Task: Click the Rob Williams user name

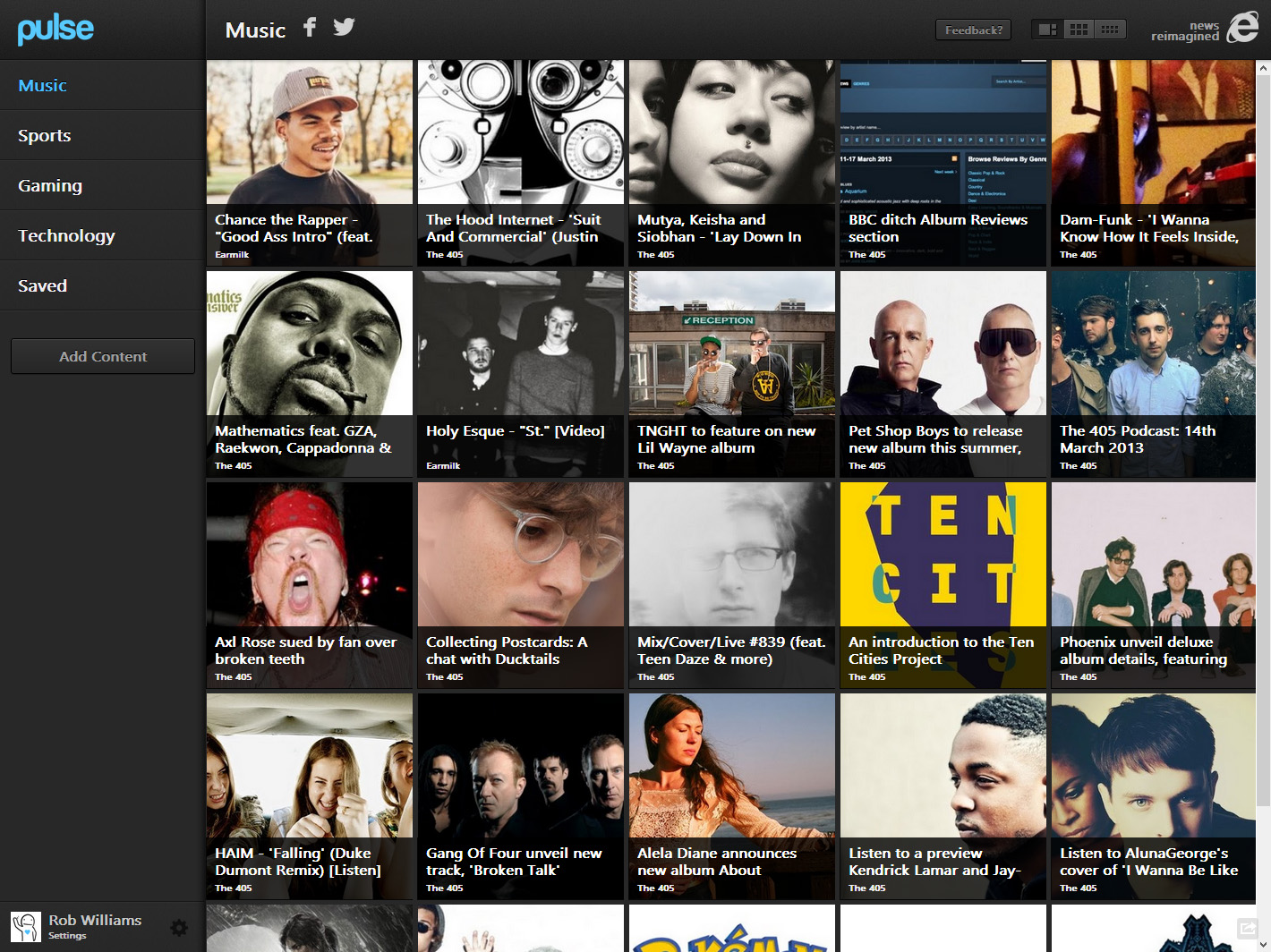Action: pyautogui.click(x=95, y=920)
